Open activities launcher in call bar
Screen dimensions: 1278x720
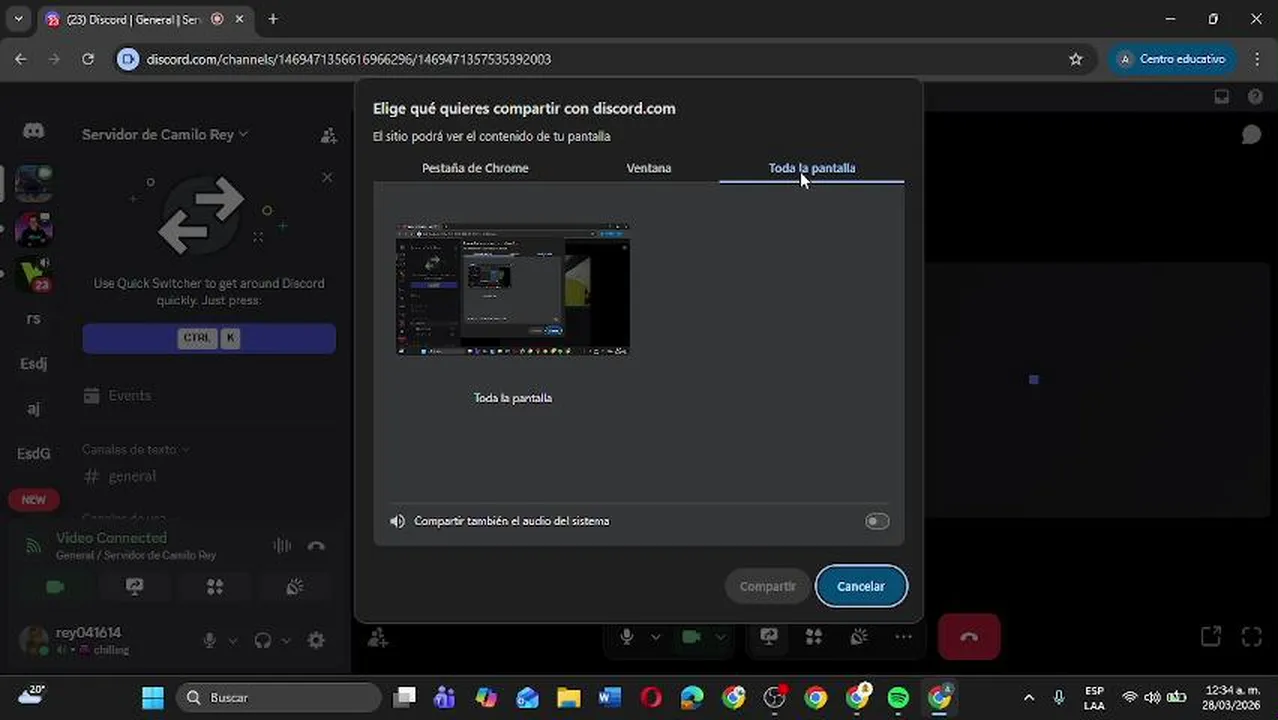coord(814,637)
